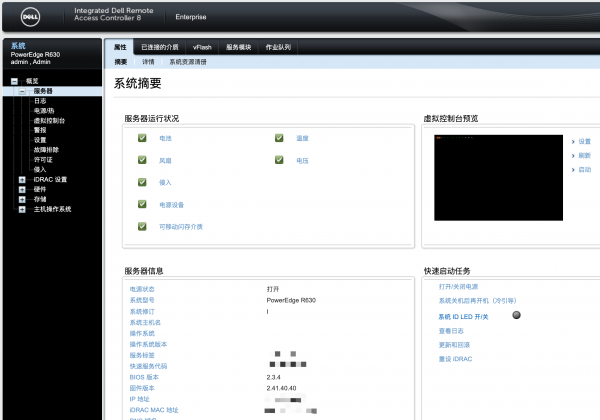
Task: Click the 打开/关闭电源 quick task
Action: tap(458, 287)
